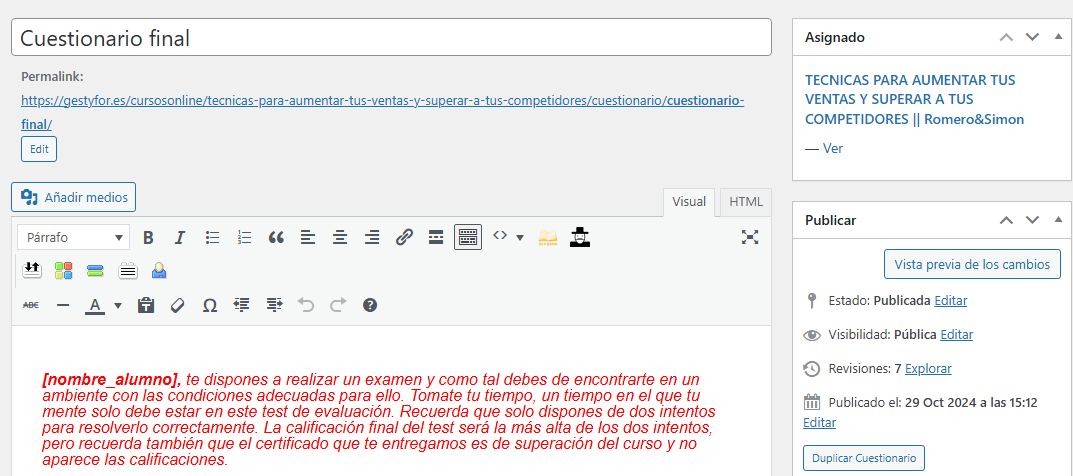The width and height of the screenshot is (1073, 476).
Task: Open the text color picker dropdown
Action: coord(118,306)
